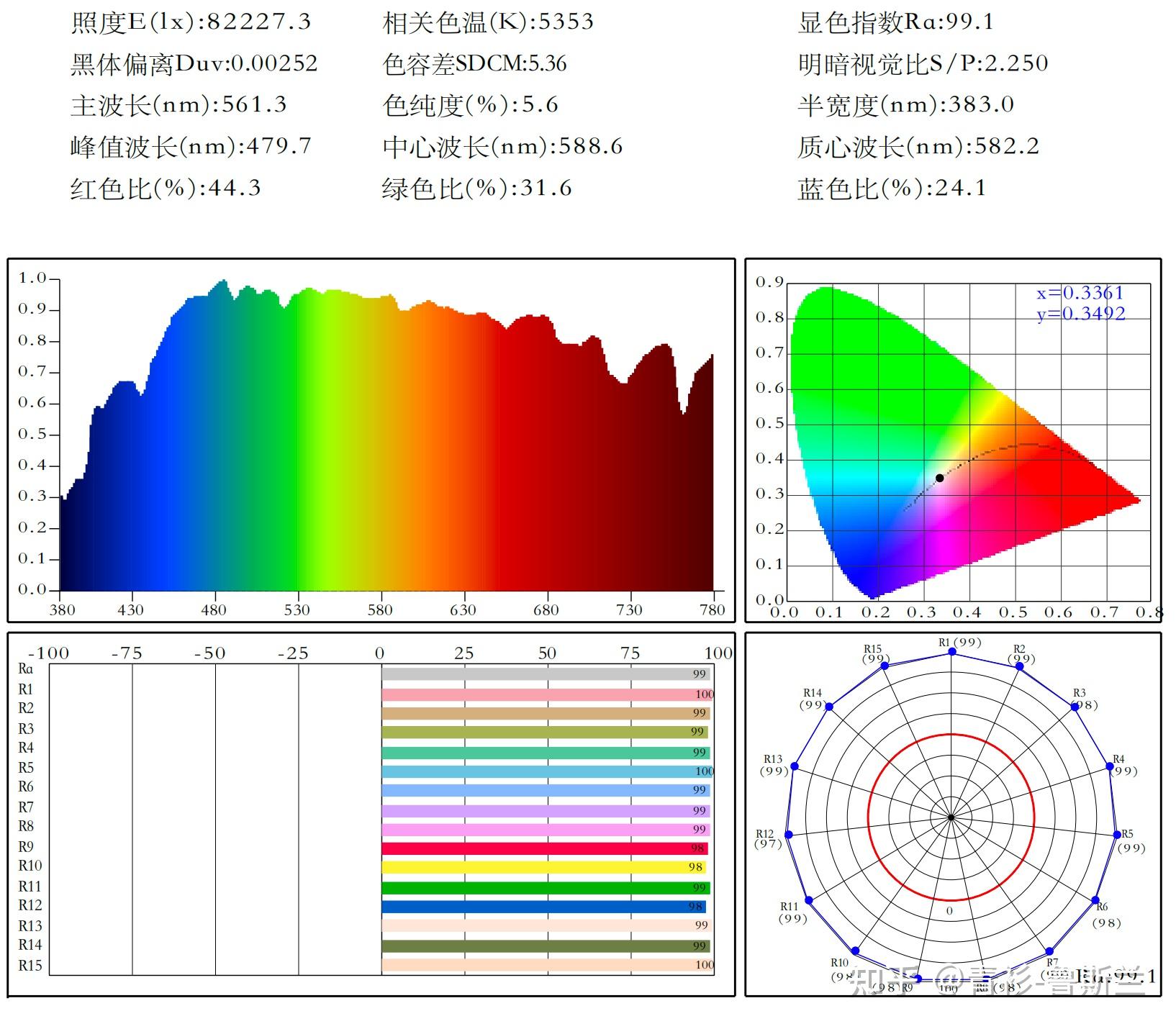Image resolution: width=1176 pixels, height=1029 pixels.
Task: Select the R14 data point on the radar chart
Action: point(828,707)
